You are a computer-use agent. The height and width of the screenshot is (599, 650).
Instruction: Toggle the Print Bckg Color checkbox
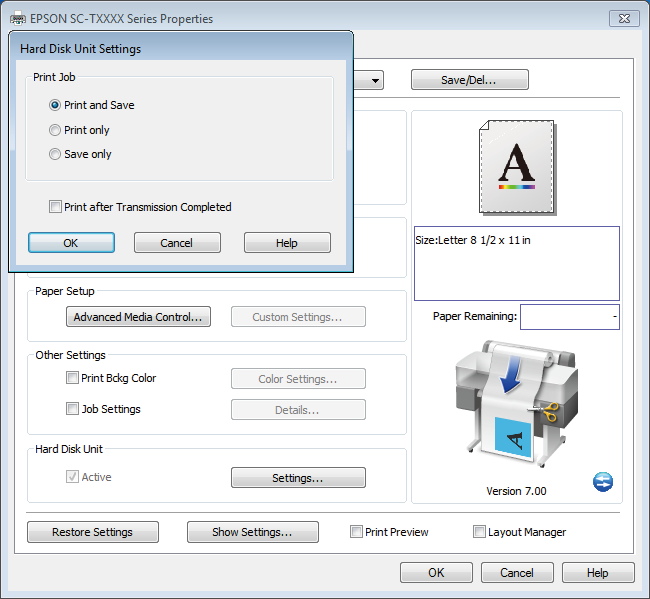point(72,378)
